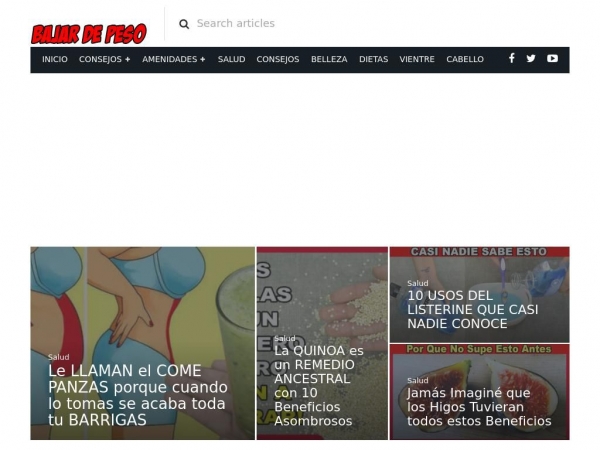Image resolution: width=600 pixels, height=450 pixels.
Task: Open the Higos beneficios article headline
Action: click(479, 407)
